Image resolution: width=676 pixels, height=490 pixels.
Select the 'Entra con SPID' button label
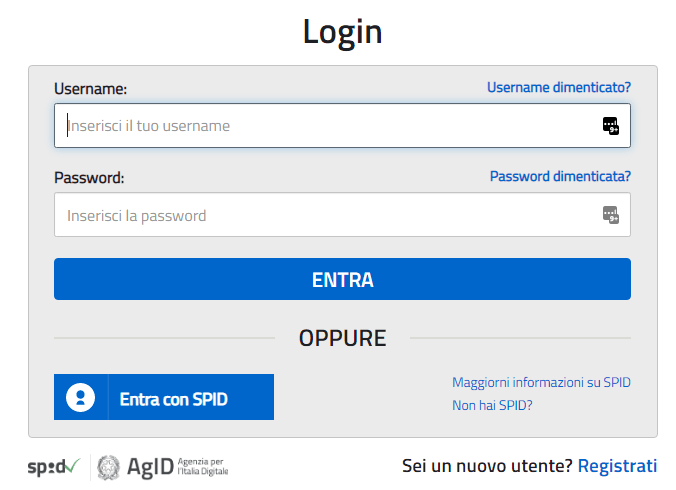(174, 399)
